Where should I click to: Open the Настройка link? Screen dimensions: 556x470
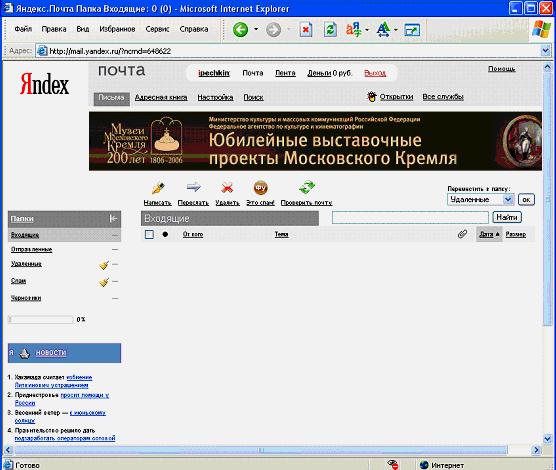215,97
